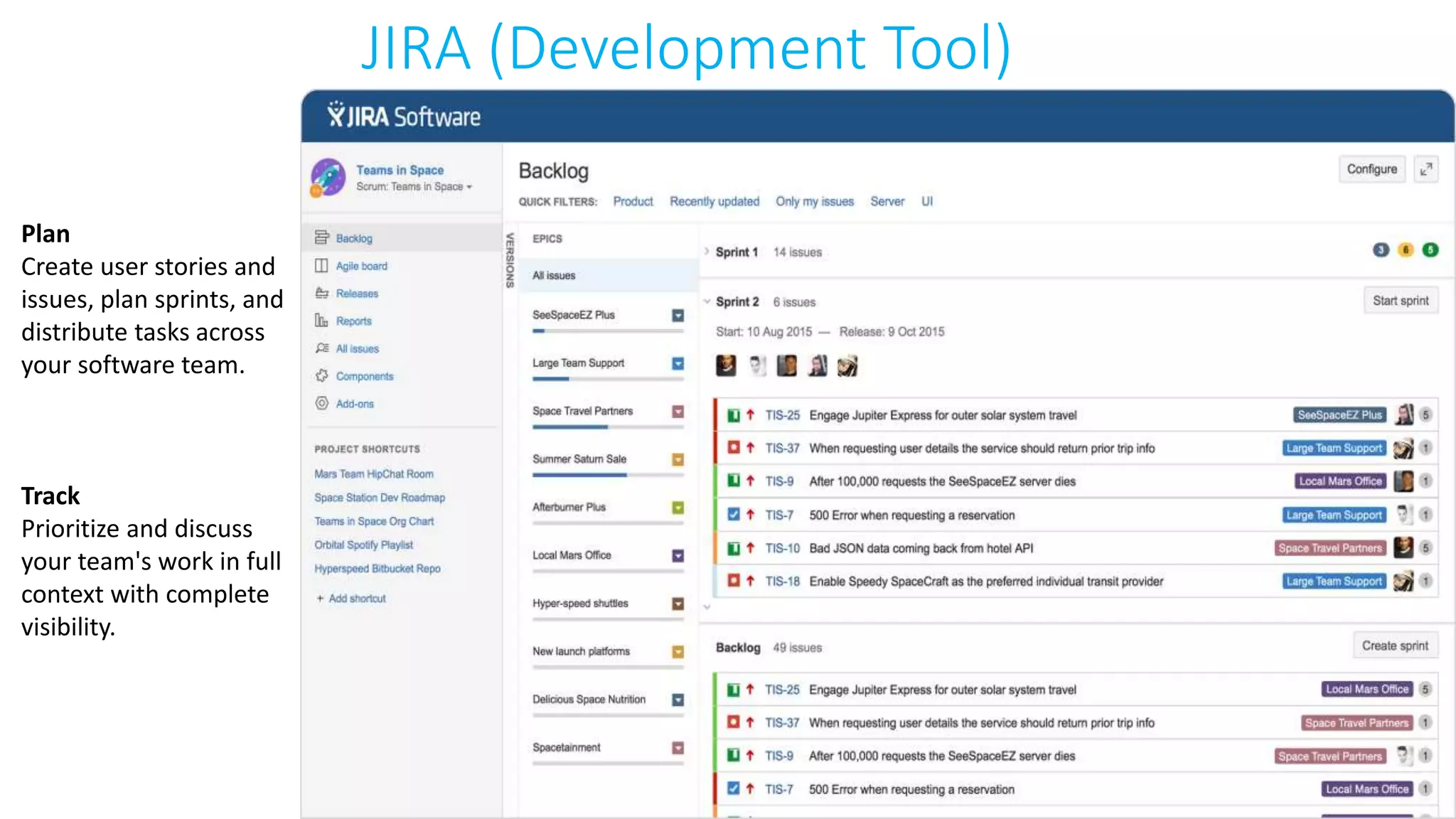
Task: Open issue link TIS-25 in Sprint 2
Action: [x=782, y=415]
